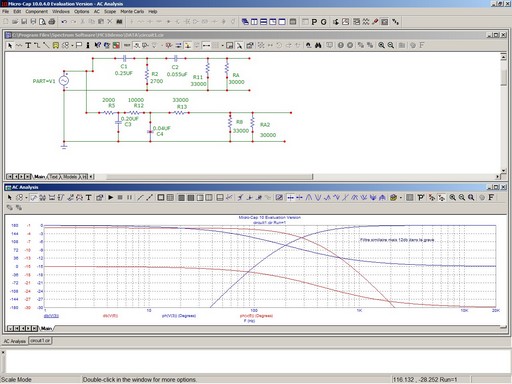Screen dimensions: 512x384
Task: Click the Tile vertical windows icon
Action: [x=254, y=22]
